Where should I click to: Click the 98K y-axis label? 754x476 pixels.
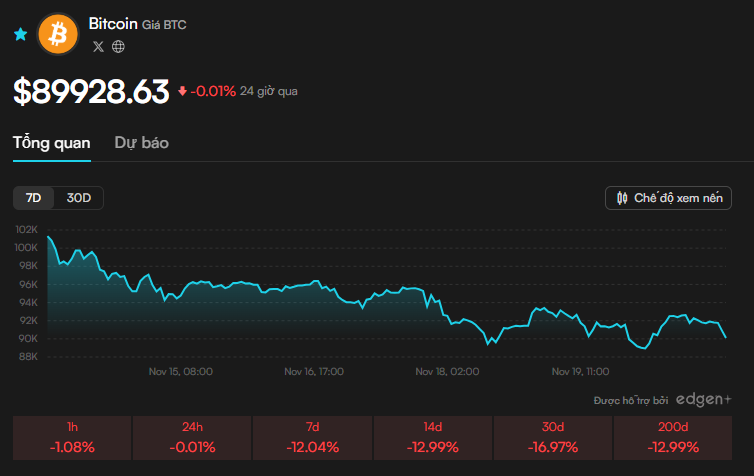click(28, 266)
